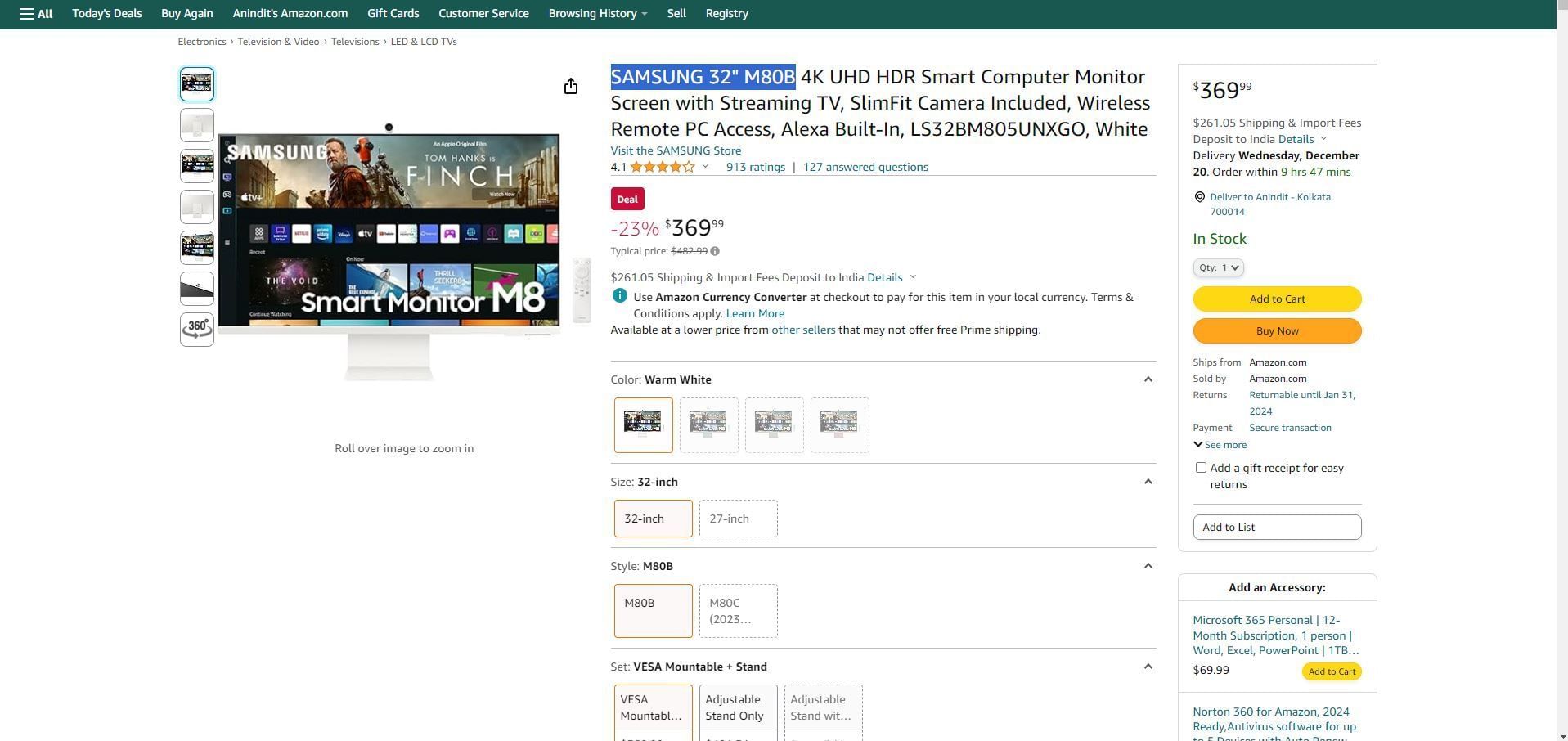Click the Add to Cart button
This screenshot has height=741, width=1568.
click(x=1276, y=299)
